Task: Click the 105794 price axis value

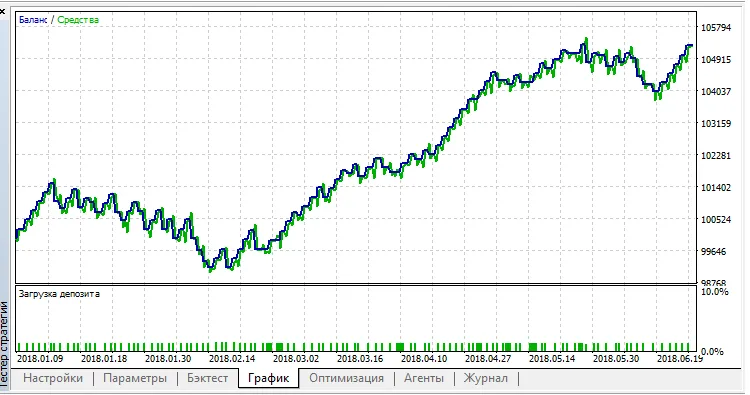Action: pos(716,28)
